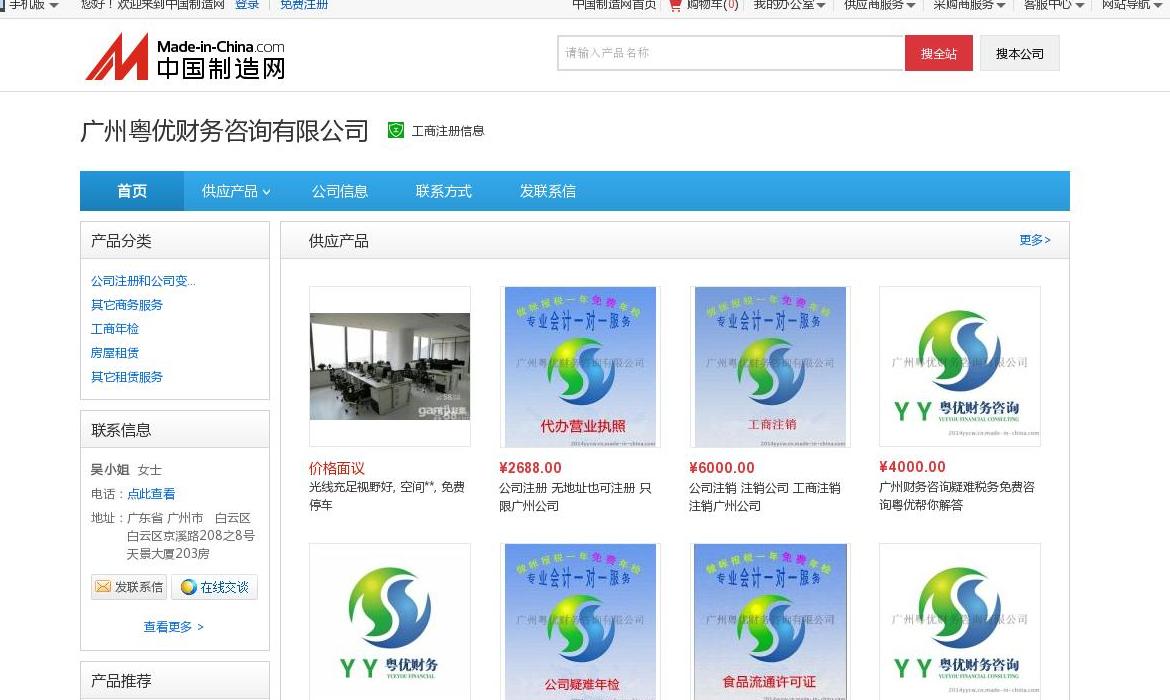Open the 食品流通许可证 product image
Image resolution: width=1170 pixels, height=700 pixels.
770,622
